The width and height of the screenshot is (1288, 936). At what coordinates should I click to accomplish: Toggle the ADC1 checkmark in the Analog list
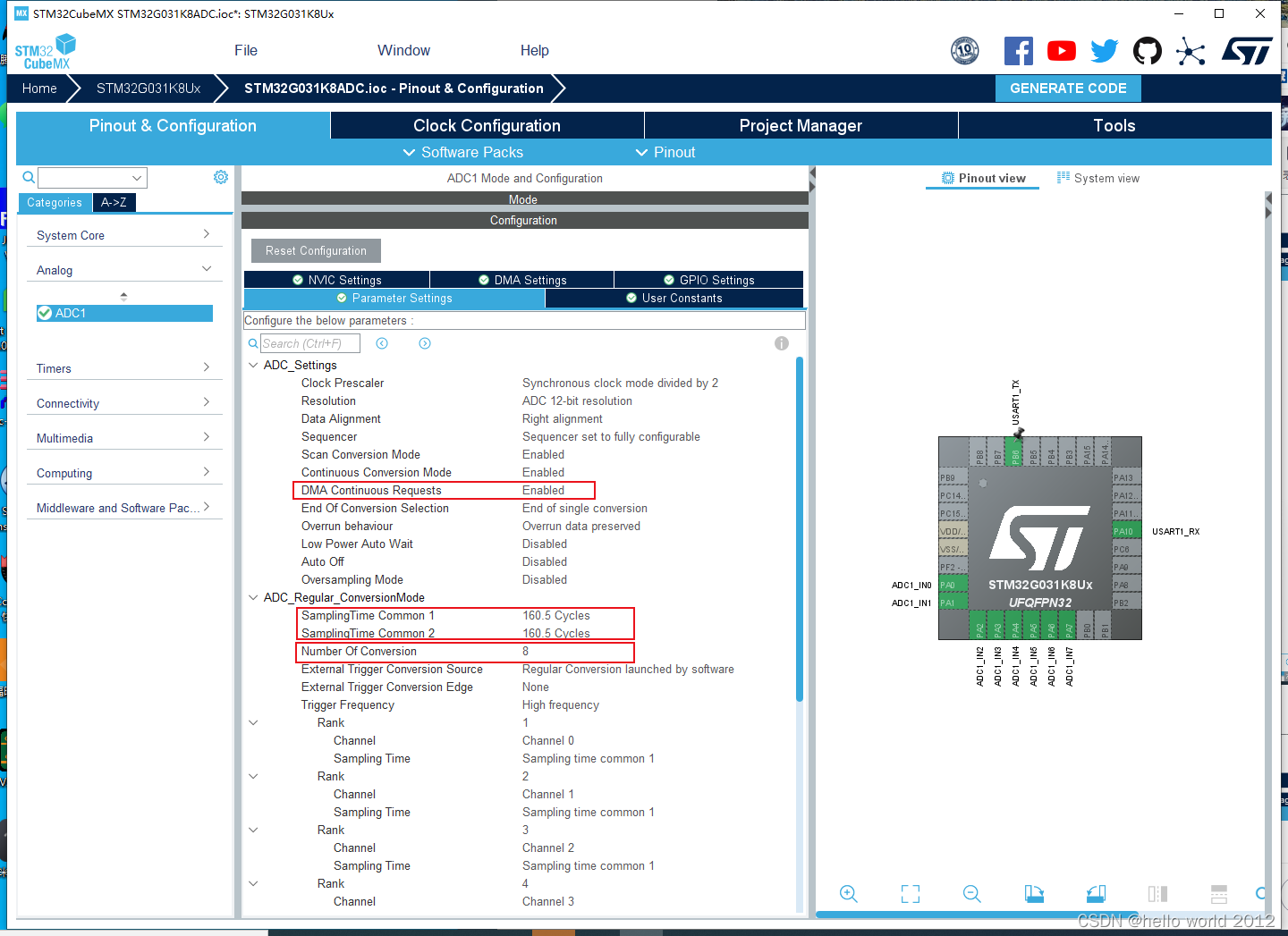click(x=45, y=313)
